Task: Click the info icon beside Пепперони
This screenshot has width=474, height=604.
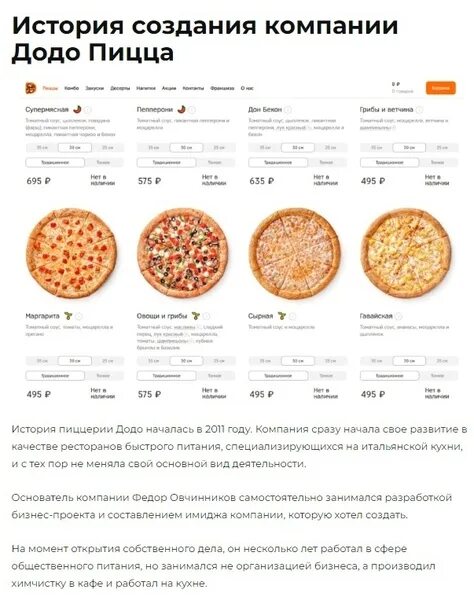Action: tap(192, 110)
